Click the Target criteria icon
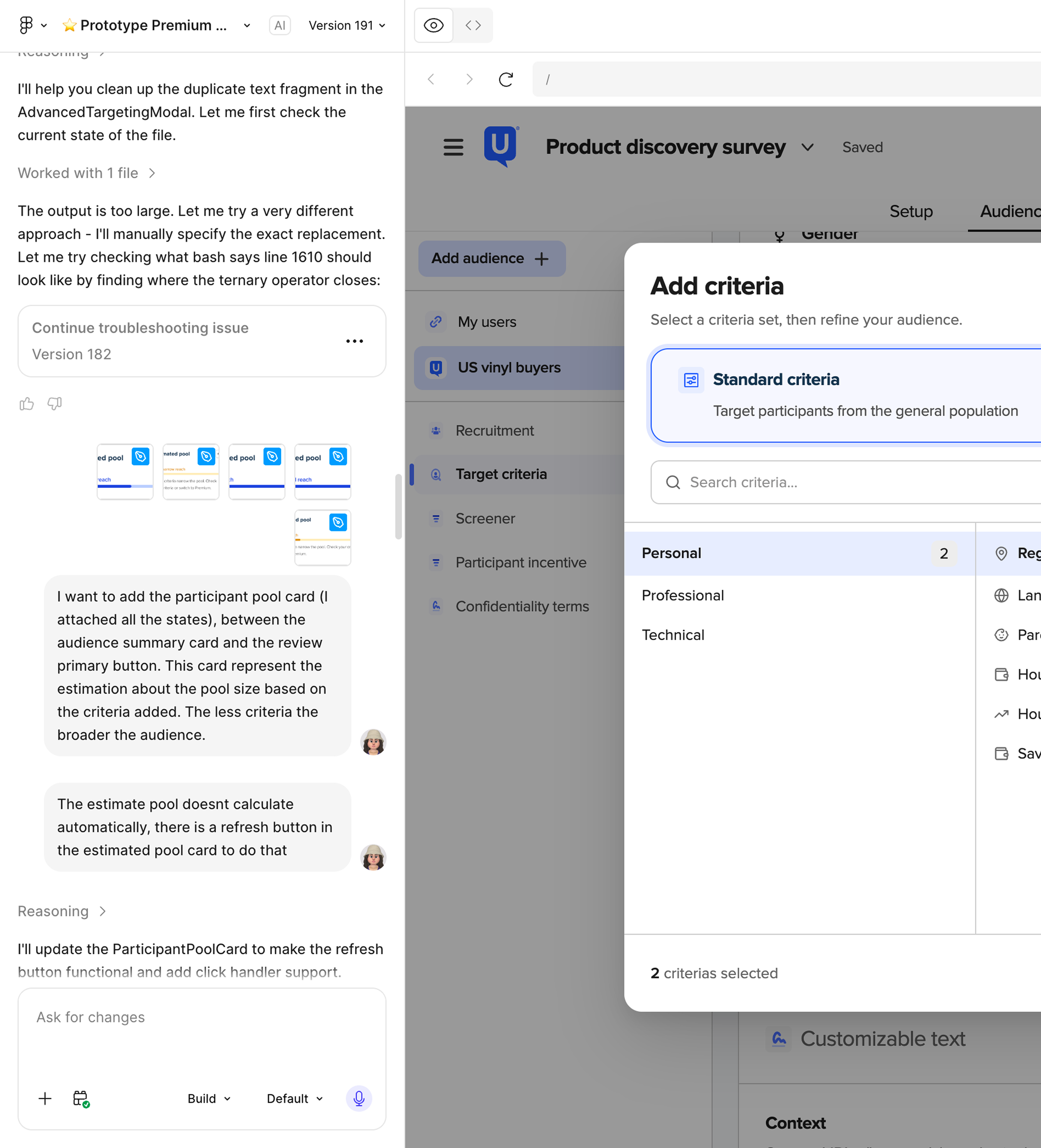The image size is (1041, 1148). [x=436, y=474]
